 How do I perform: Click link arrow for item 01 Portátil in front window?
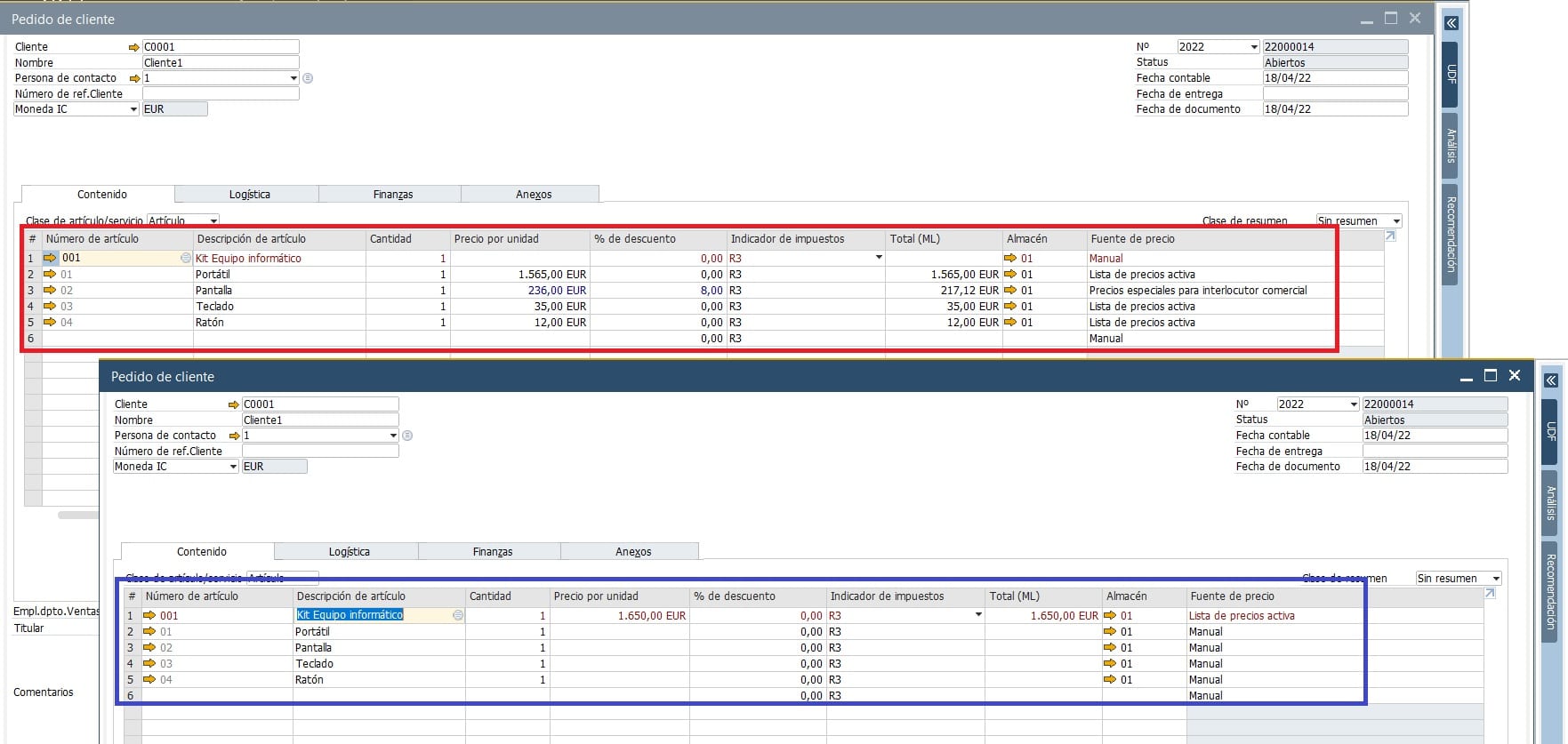click(149, 631)
